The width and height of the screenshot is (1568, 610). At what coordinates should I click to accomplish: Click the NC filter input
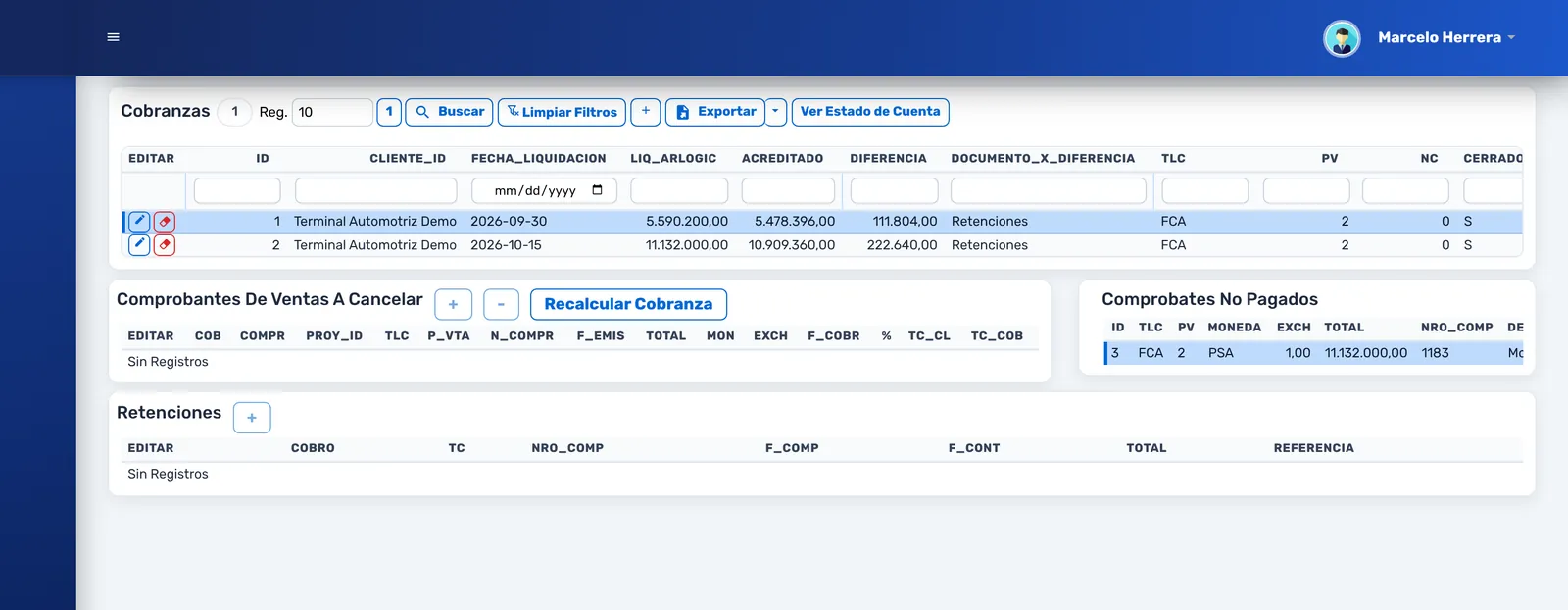[1405, 190]
